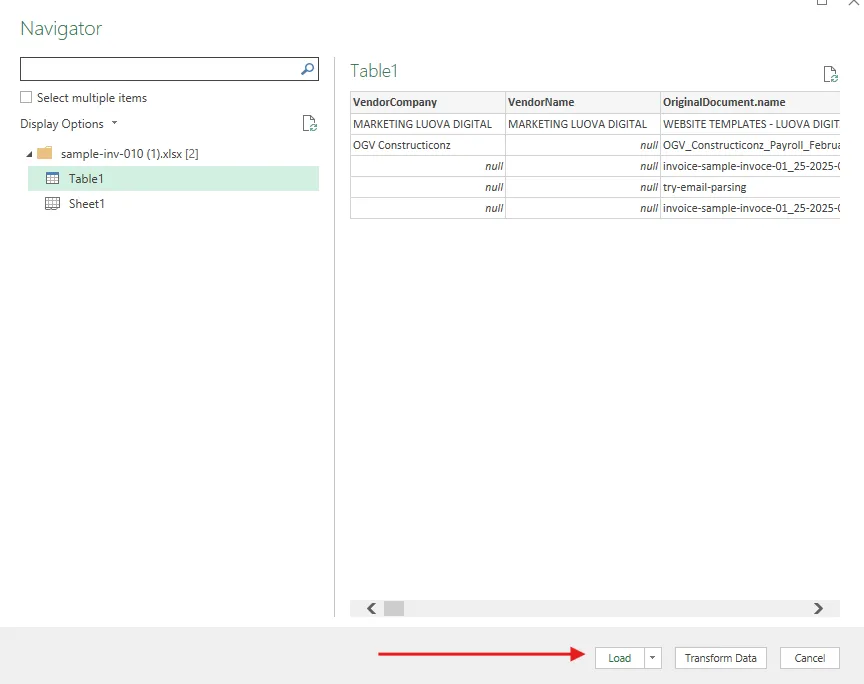This screenshot has height=684, width=864.
Task: Click the right scroll arrow in preview pane
Action: [x=818, y=608]
